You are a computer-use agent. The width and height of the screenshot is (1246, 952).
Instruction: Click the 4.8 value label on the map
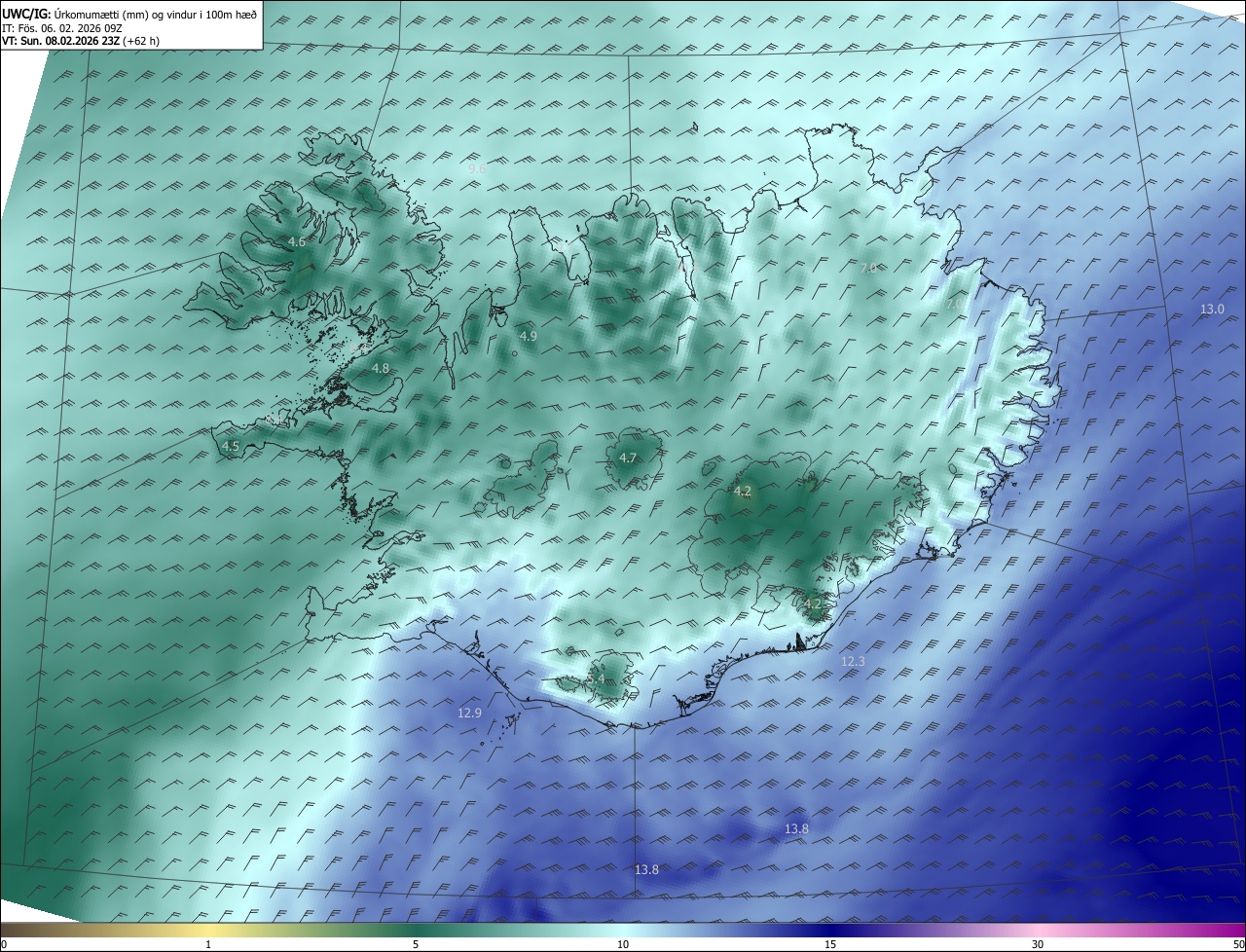(381, 368)
